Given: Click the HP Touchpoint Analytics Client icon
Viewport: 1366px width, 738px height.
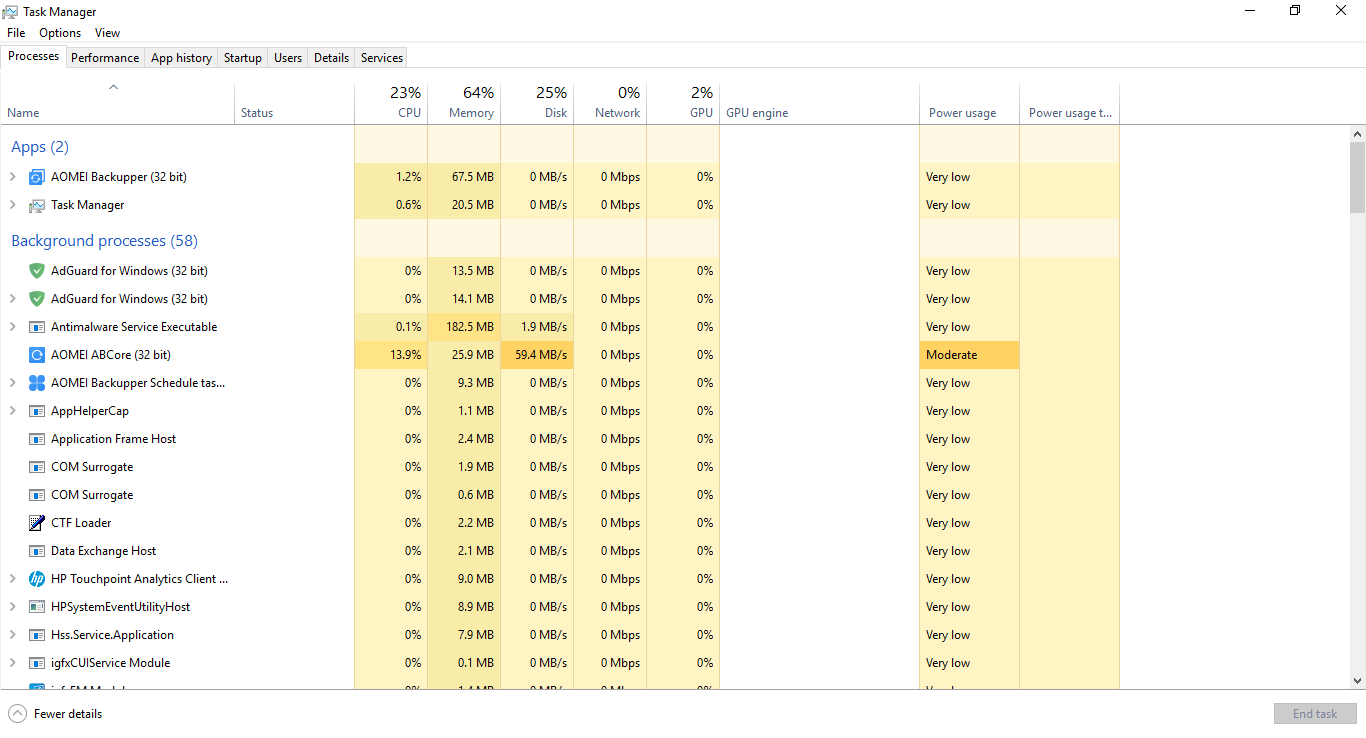Looking at the screenshot, I should coord(37,579).
